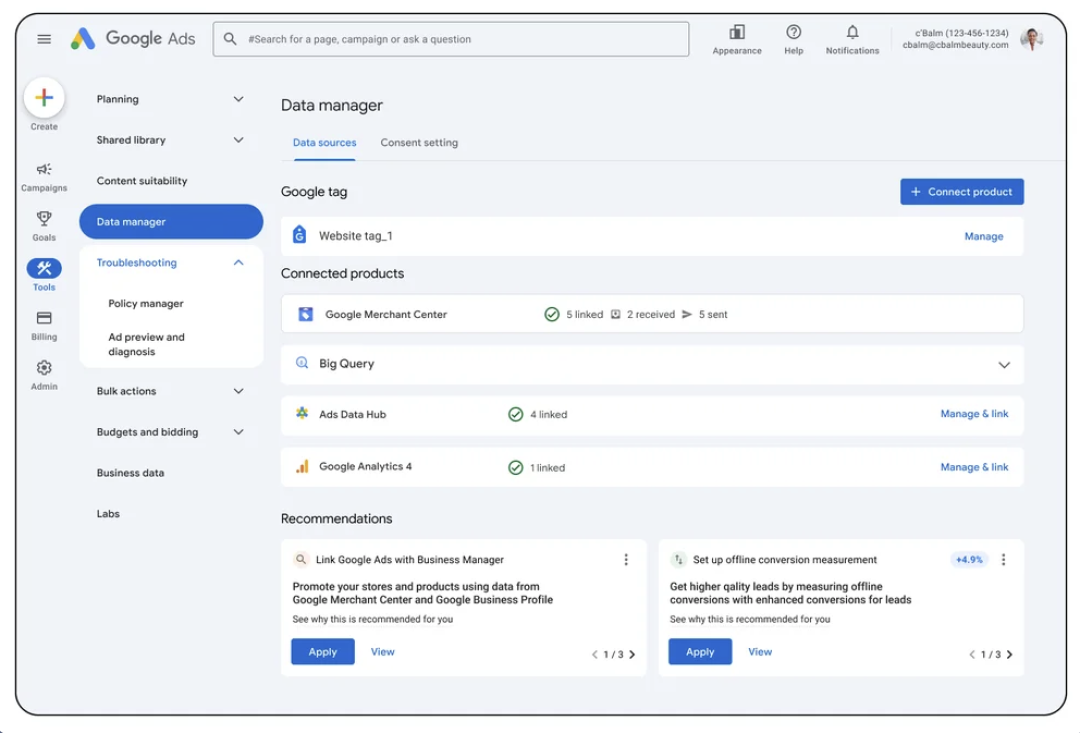Image resolution: width=1080 pixels, height=733 pixels.
Task: Click the search magnifier icon
Action: [x=230, y=39]
